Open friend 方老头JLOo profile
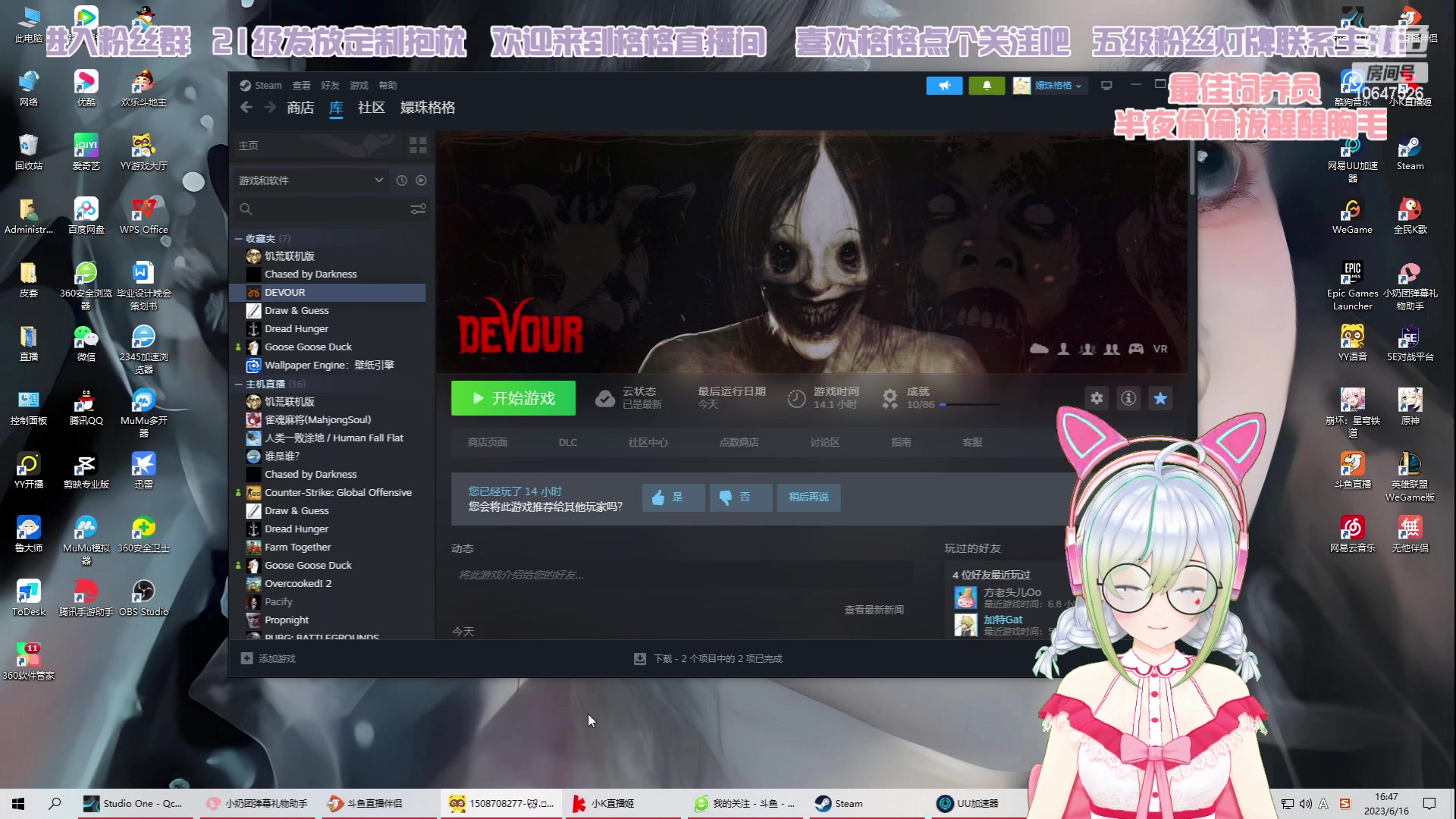Image resolution: width=1456 pixels, height=819 pixels. coord(1012,591)
